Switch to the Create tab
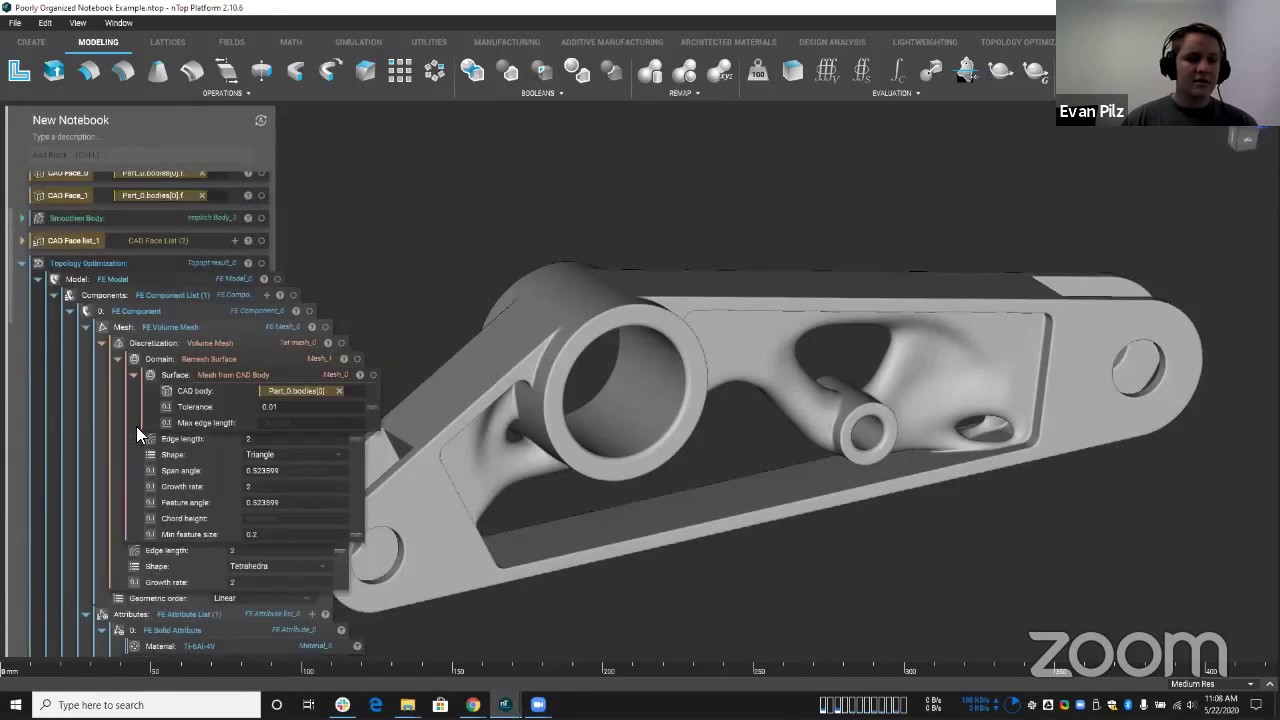 tap(31, 42)
